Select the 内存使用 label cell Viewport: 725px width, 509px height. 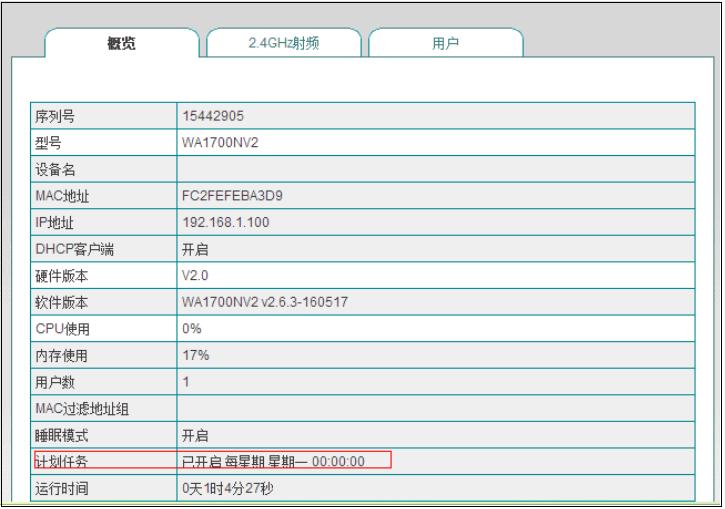pyautogui.click(x=104, y=356)
